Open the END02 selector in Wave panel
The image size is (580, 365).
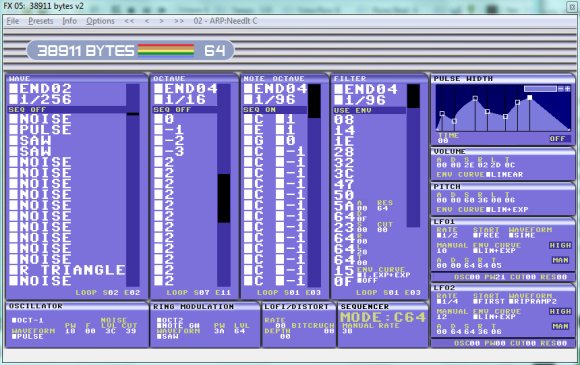coord(41,88)
